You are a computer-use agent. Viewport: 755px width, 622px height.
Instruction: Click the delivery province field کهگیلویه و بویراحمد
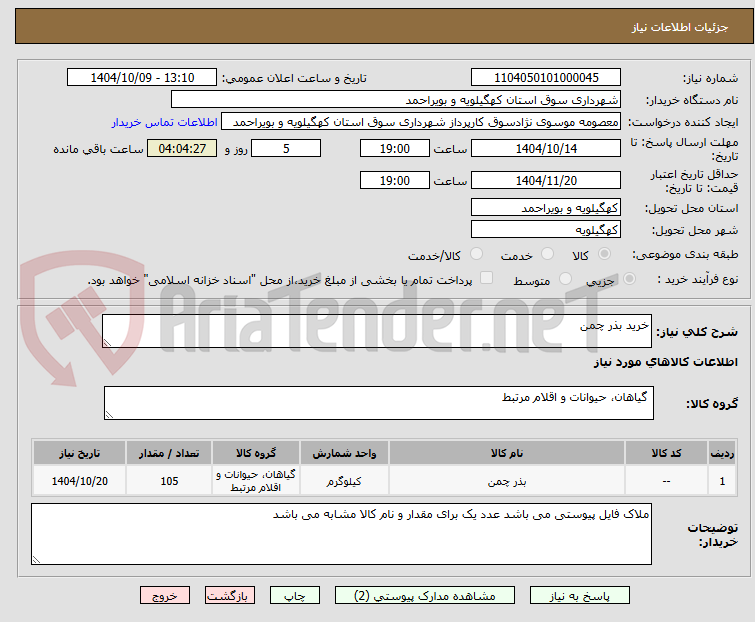click(546, 207)
